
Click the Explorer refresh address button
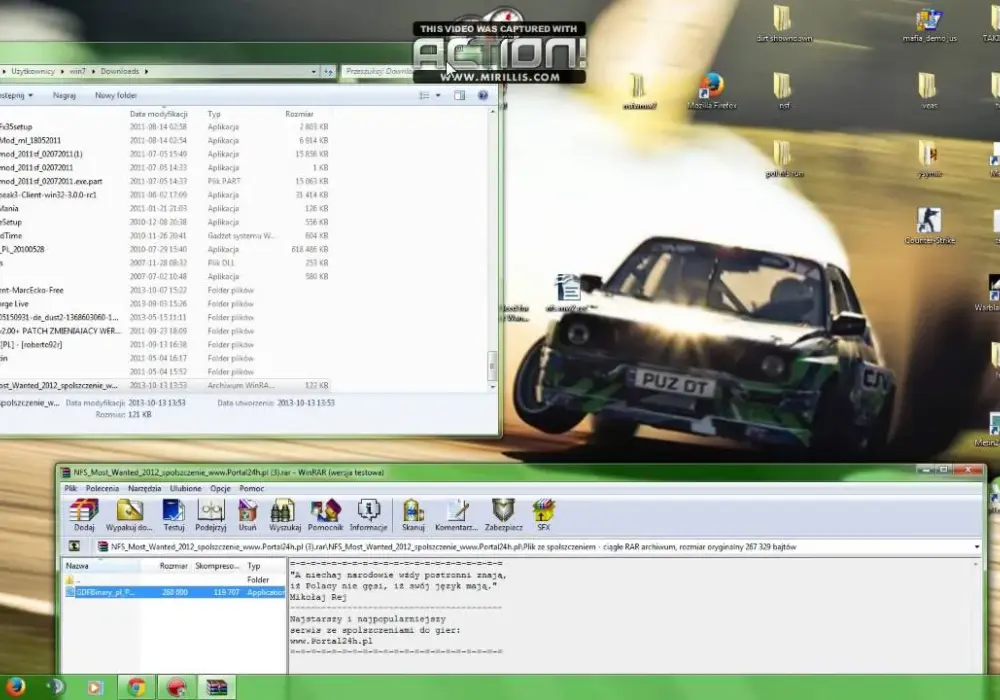[328, 71]
